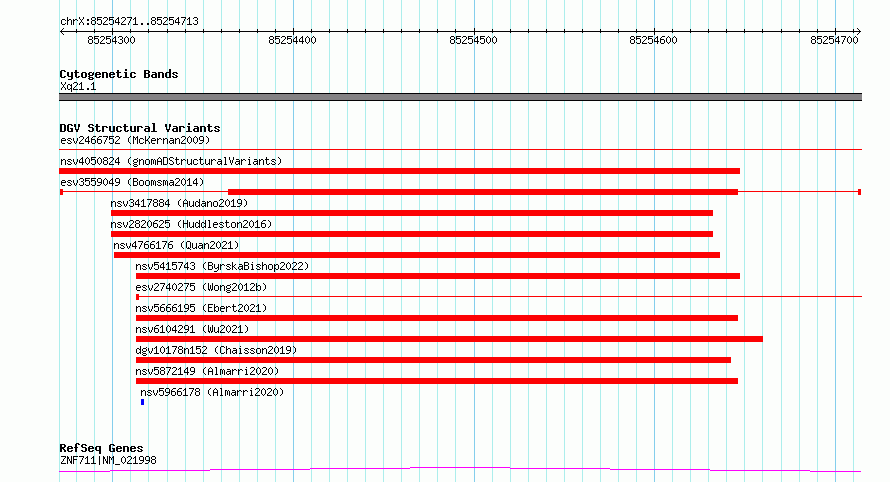Open the ZNF711|NM_021998 gene label

(108, 460)
